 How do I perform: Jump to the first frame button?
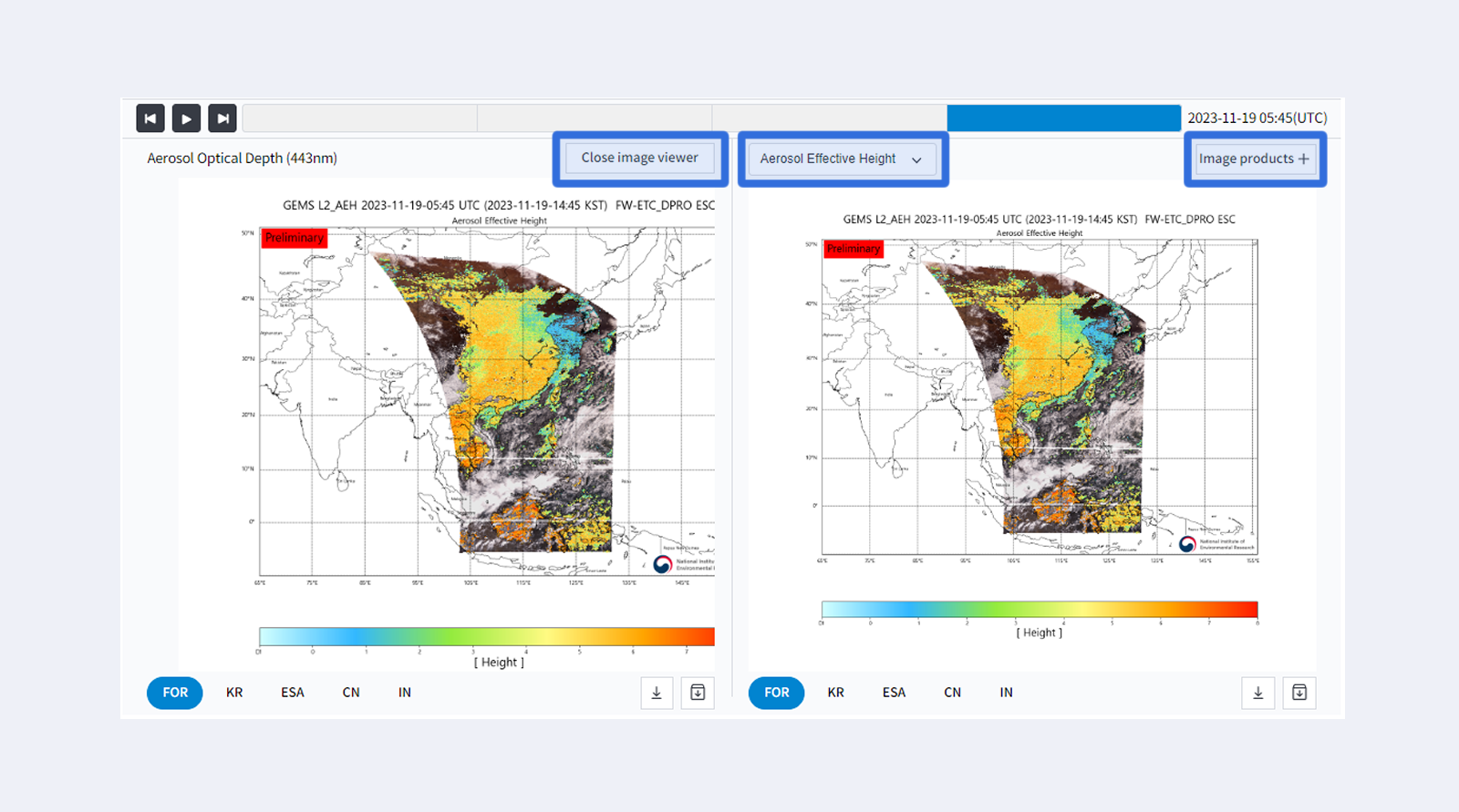pyautogui.click(x=150, y=118)
